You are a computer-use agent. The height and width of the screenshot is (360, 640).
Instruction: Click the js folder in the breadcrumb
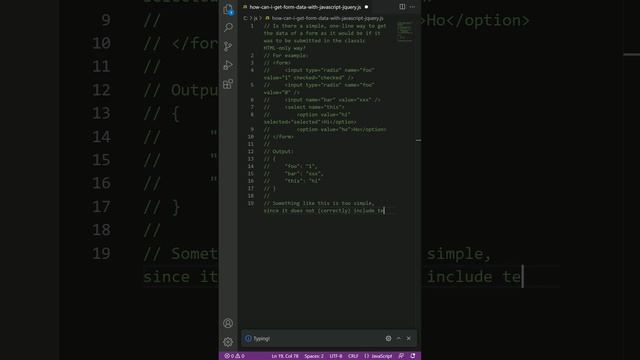click(256, 18)
